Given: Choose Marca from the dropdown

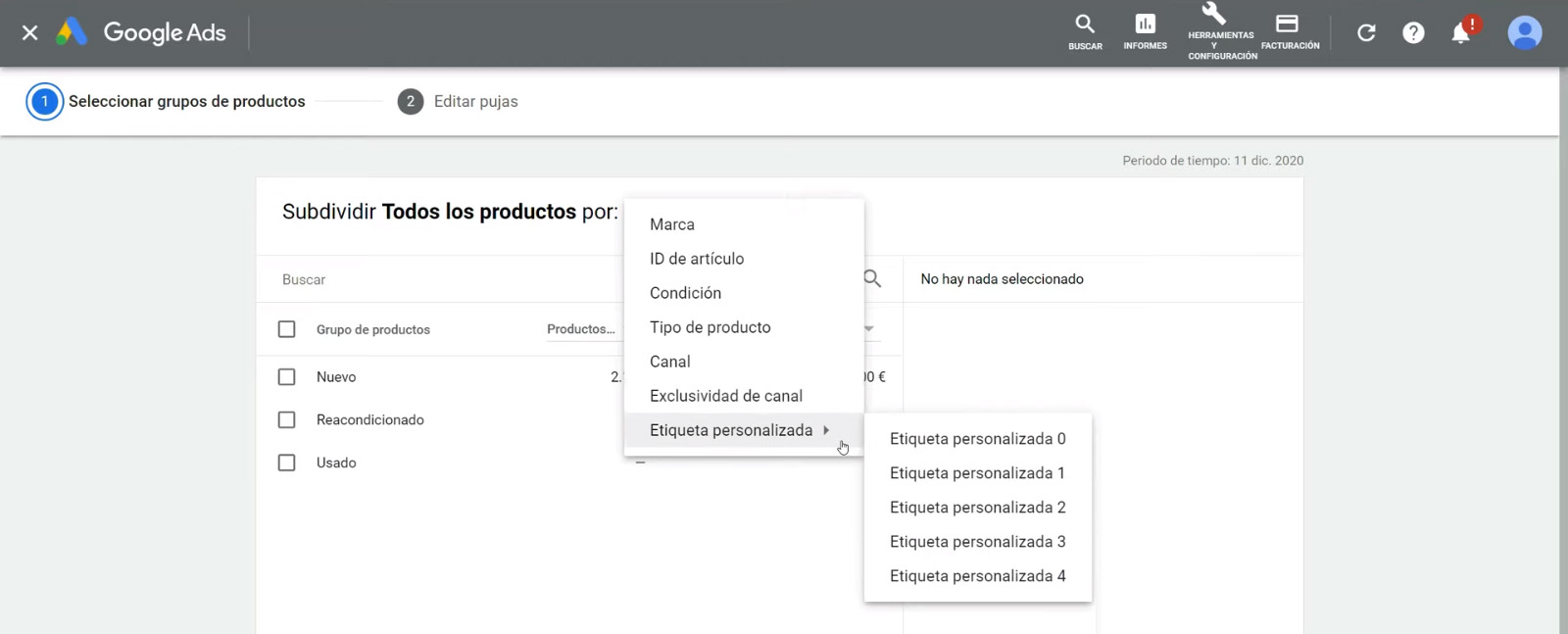Looking at the screenshot, I should 744,224.
